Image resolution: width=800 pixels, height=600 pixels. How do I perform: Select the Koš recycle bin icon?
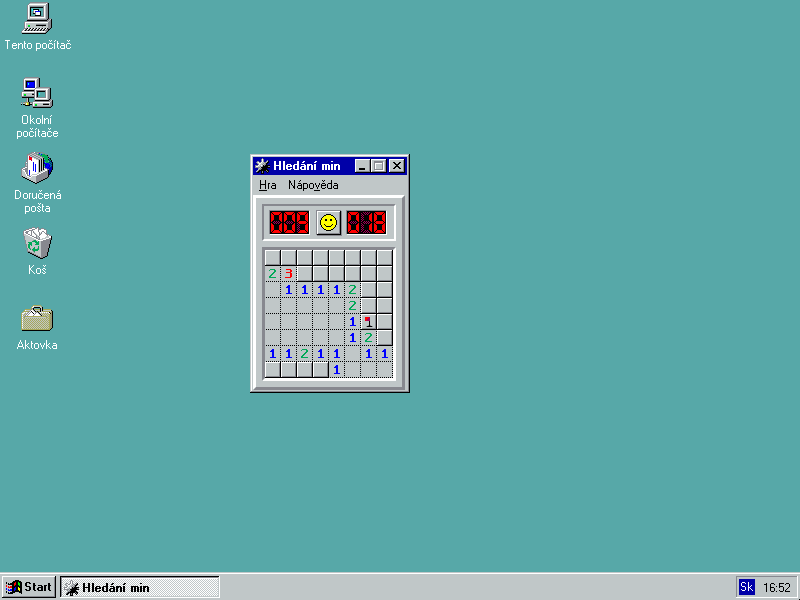37,243
